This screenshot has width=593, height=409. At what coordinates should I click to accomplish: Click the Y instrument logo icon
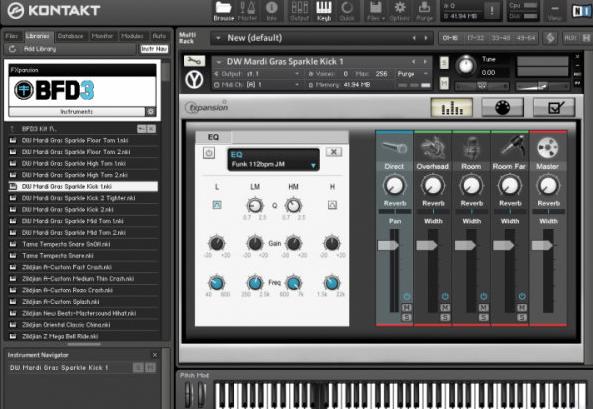pyautogui.click(x=194, y=80)
